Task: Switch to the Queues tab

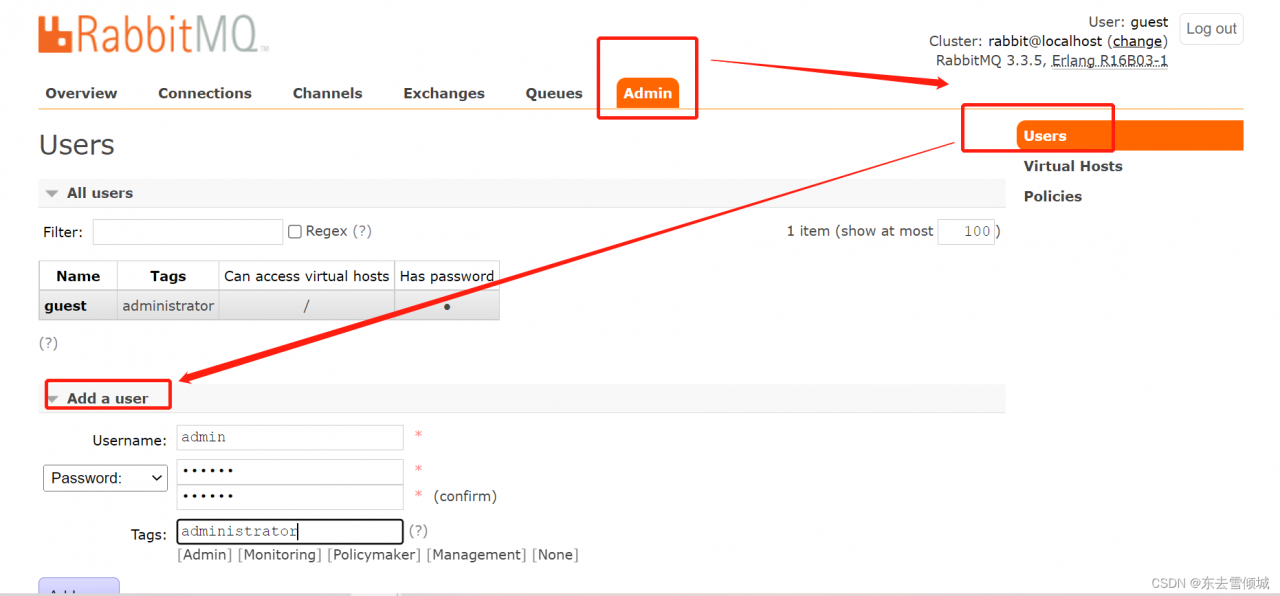Action: point(554,93)
